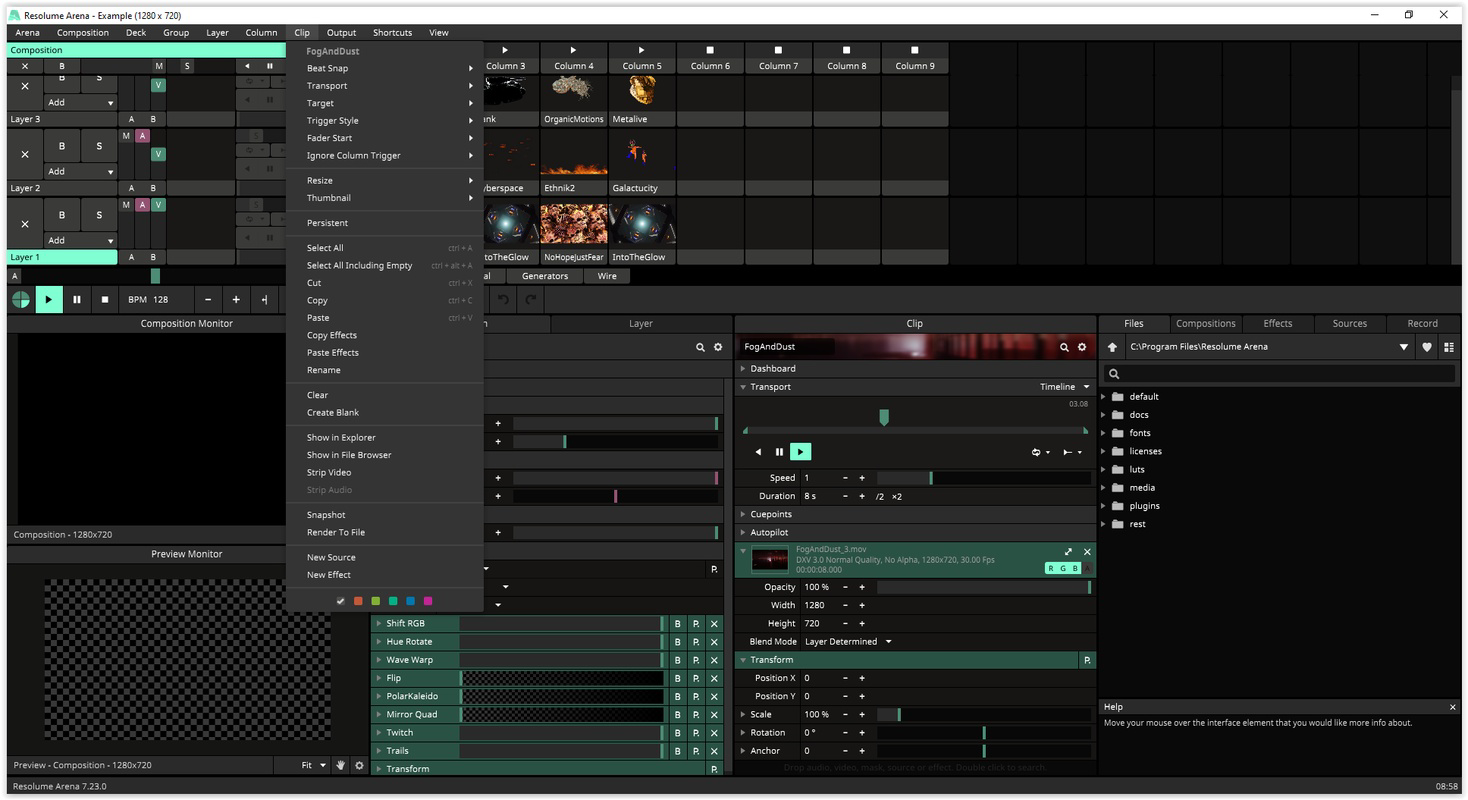
Task: Remove the Trails effect with X
Action: 714,751
